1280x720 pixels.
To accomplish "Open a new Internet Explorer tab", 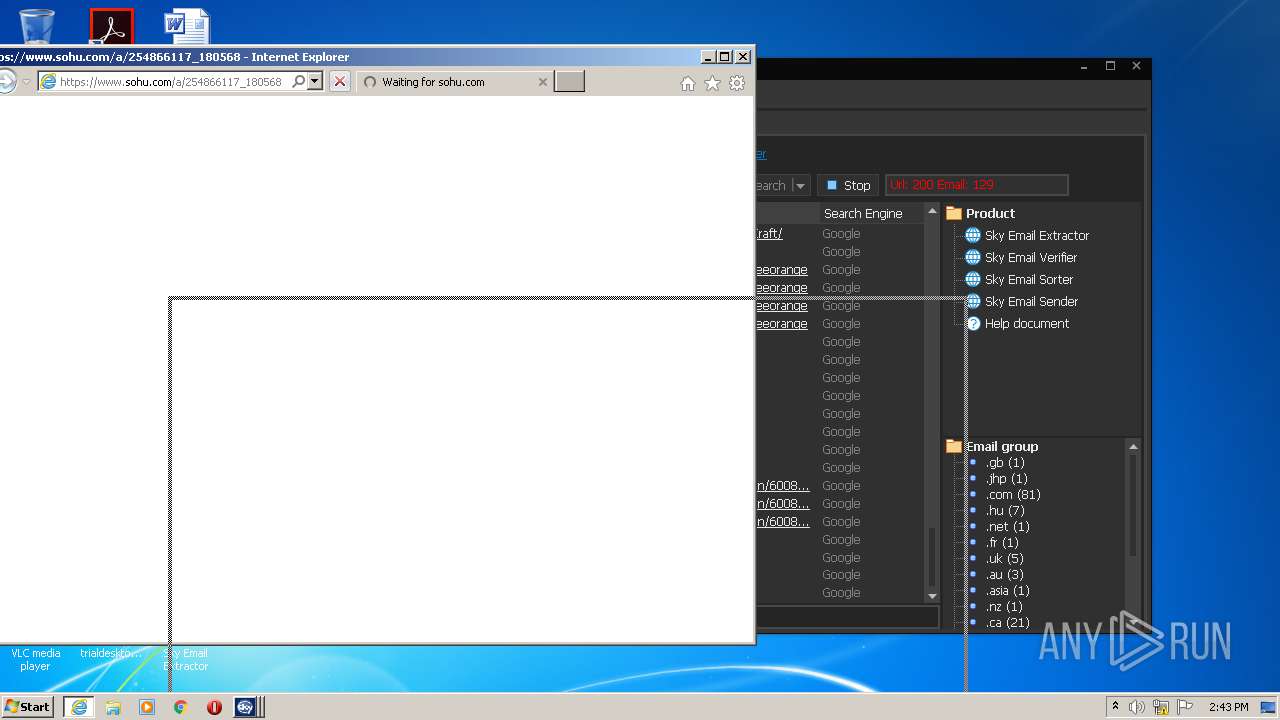I will pyautogui.click(x=569, y=82).
